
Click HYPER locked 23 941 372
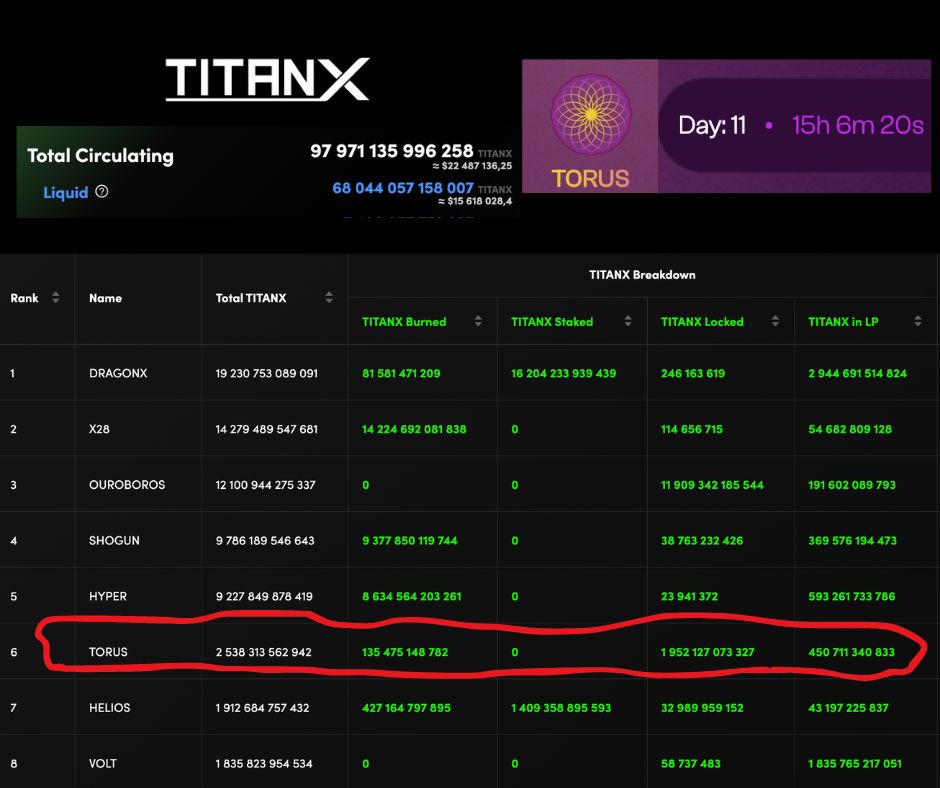pos(689,596)
